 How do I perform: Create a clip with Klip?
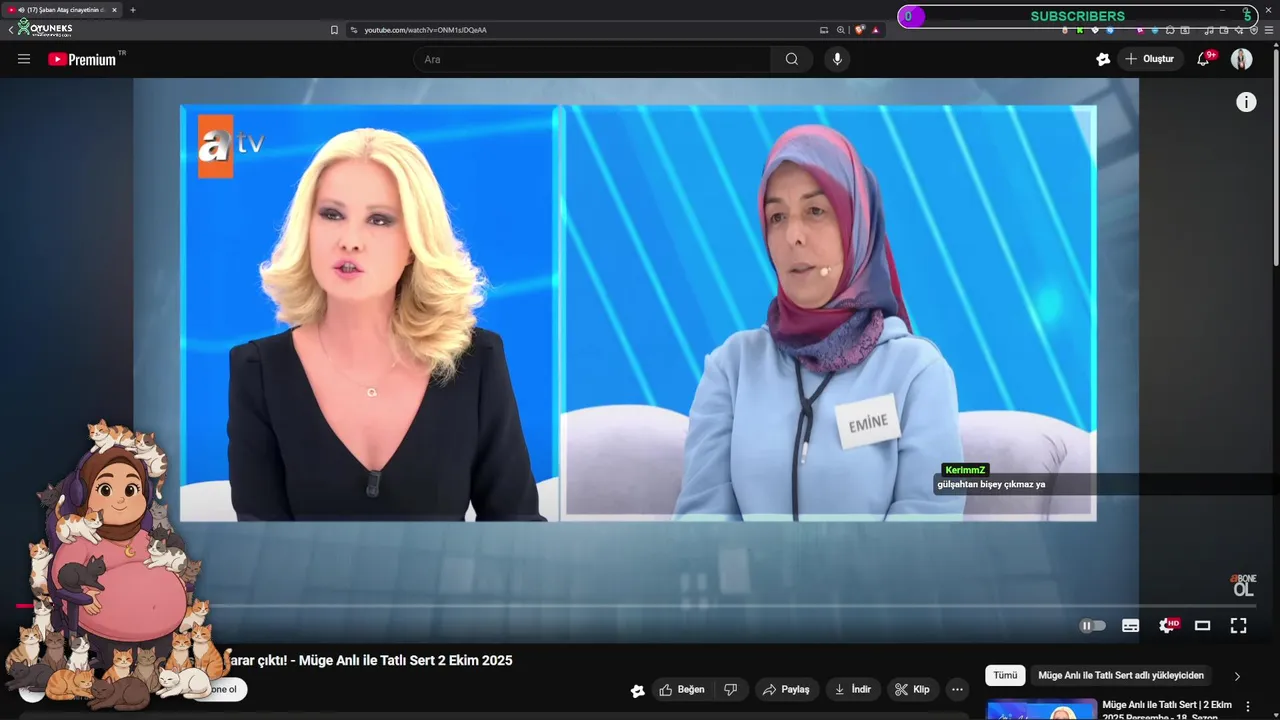pyautogui.click(x=912, y=689)
